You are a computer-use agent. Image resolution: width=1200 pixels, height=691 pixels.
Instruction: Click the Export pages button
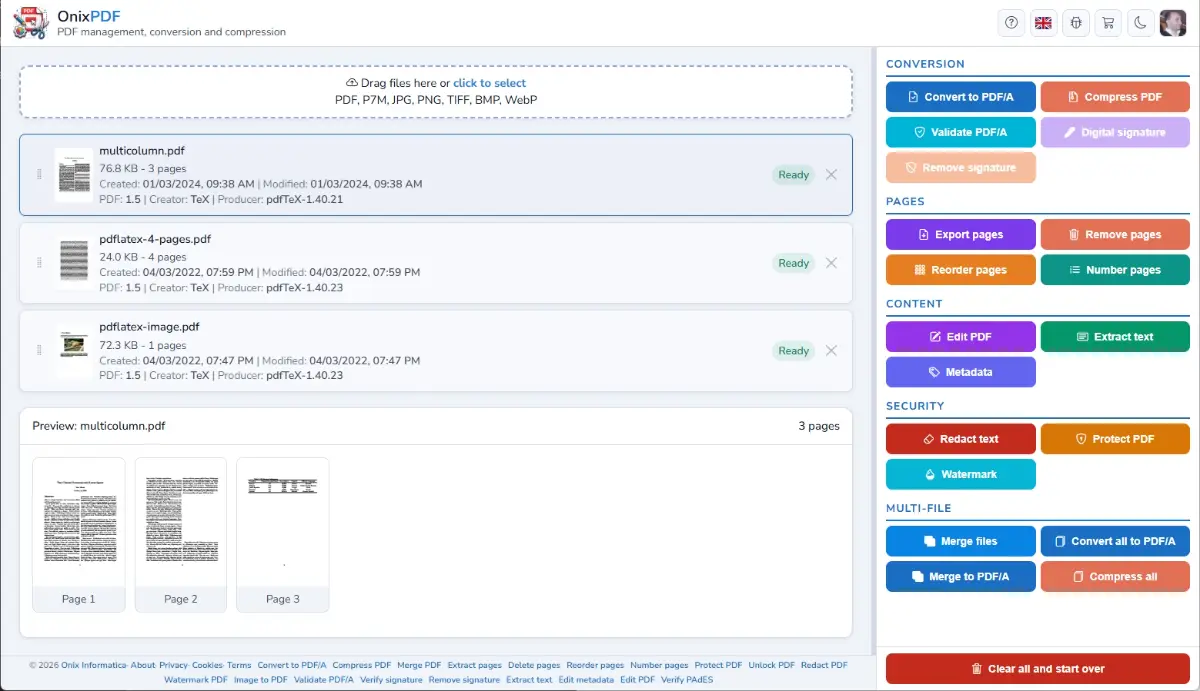point(961,235)
